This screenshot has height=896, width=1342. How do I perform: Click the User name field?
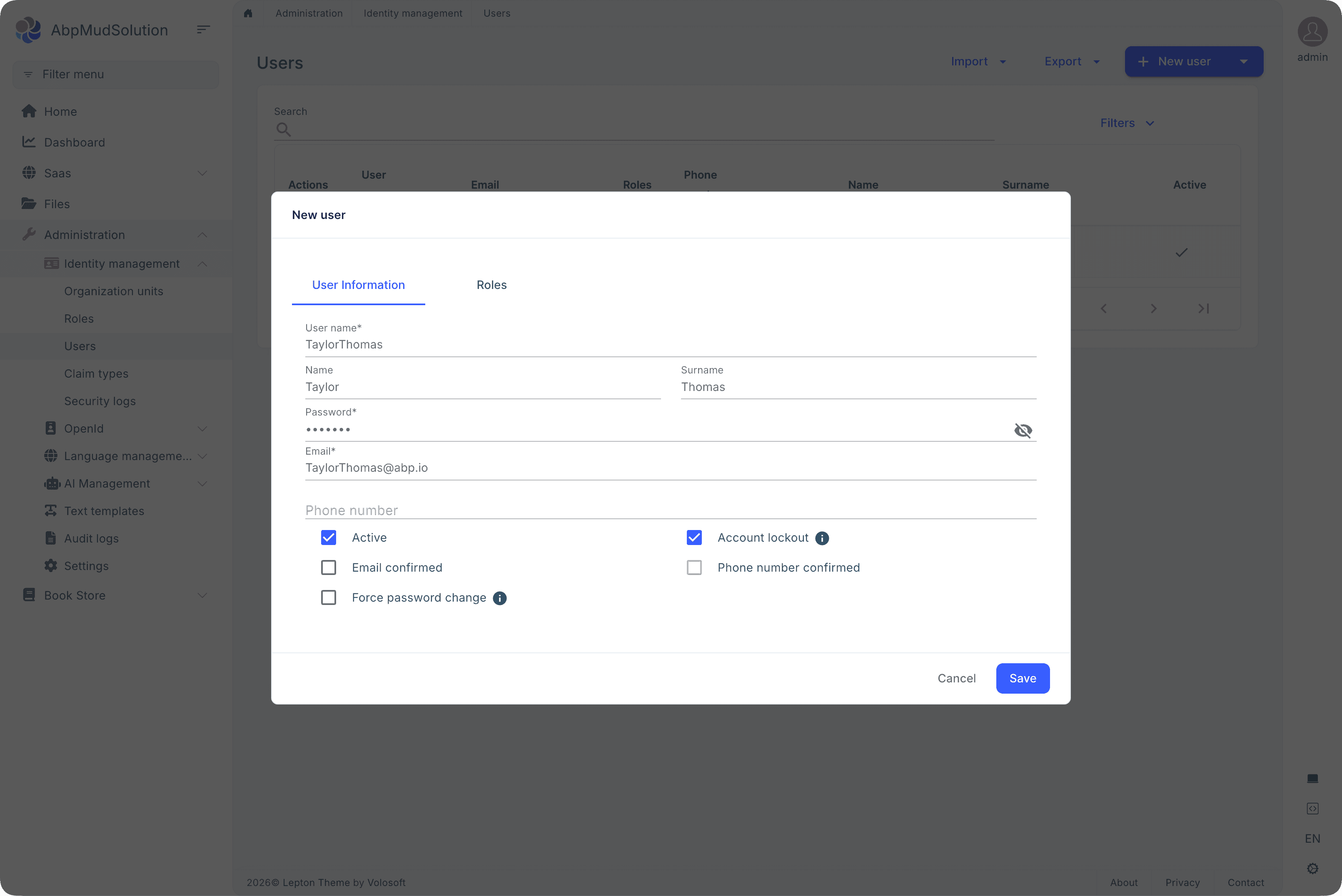tap(671, 344)
